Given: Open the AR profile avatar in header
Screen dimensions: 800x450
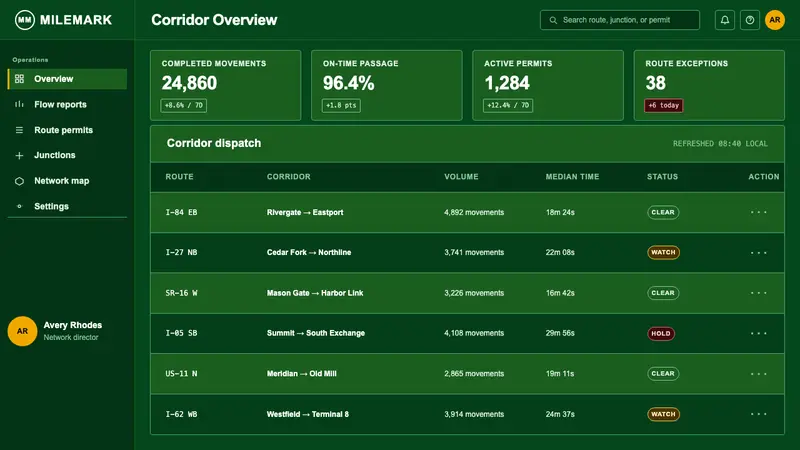Looking at the screenshot, I should pos(775,20).
